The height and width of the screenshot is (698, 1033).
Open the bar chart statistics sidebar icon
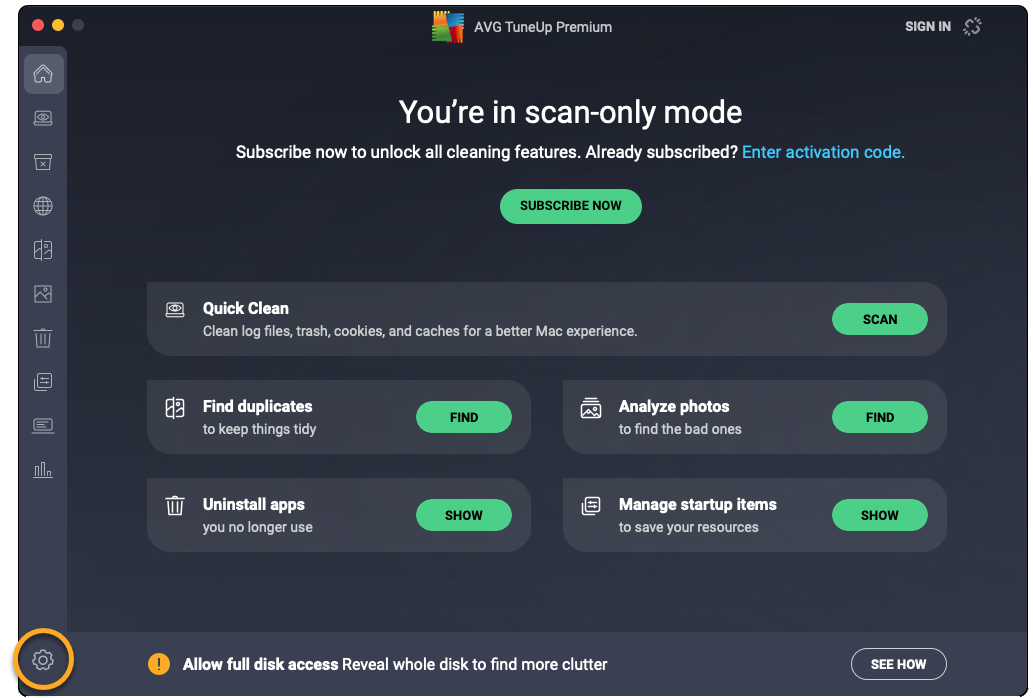point(43,470)
